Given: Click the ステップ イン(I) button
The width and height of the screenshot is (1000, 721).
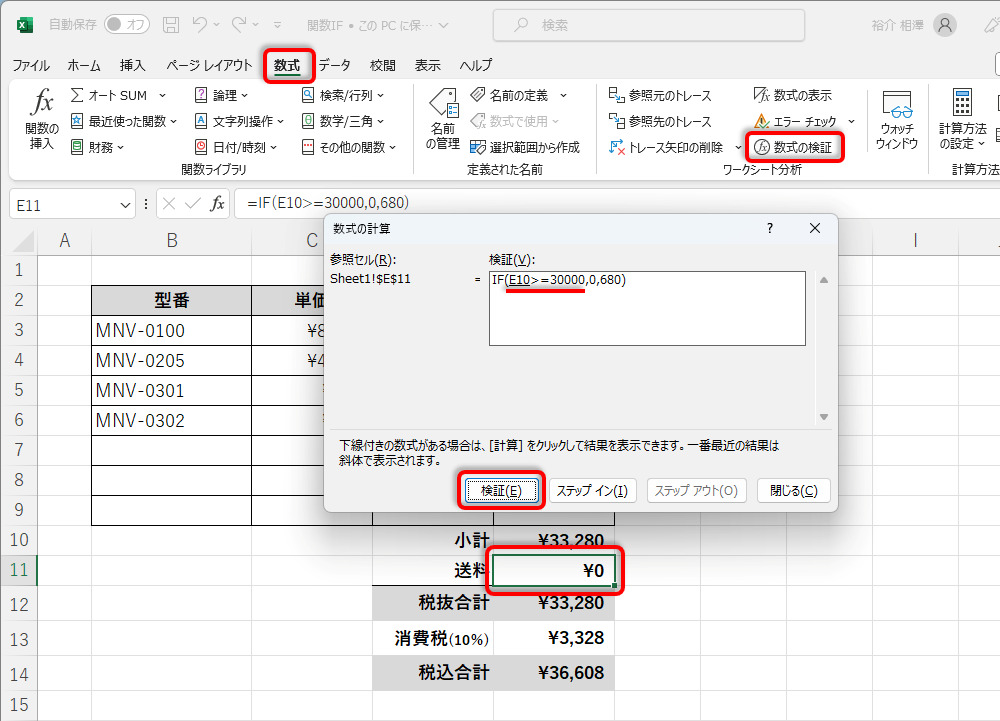Looking at the screenshot, I should pyautogui.click(x=592, y=490).
